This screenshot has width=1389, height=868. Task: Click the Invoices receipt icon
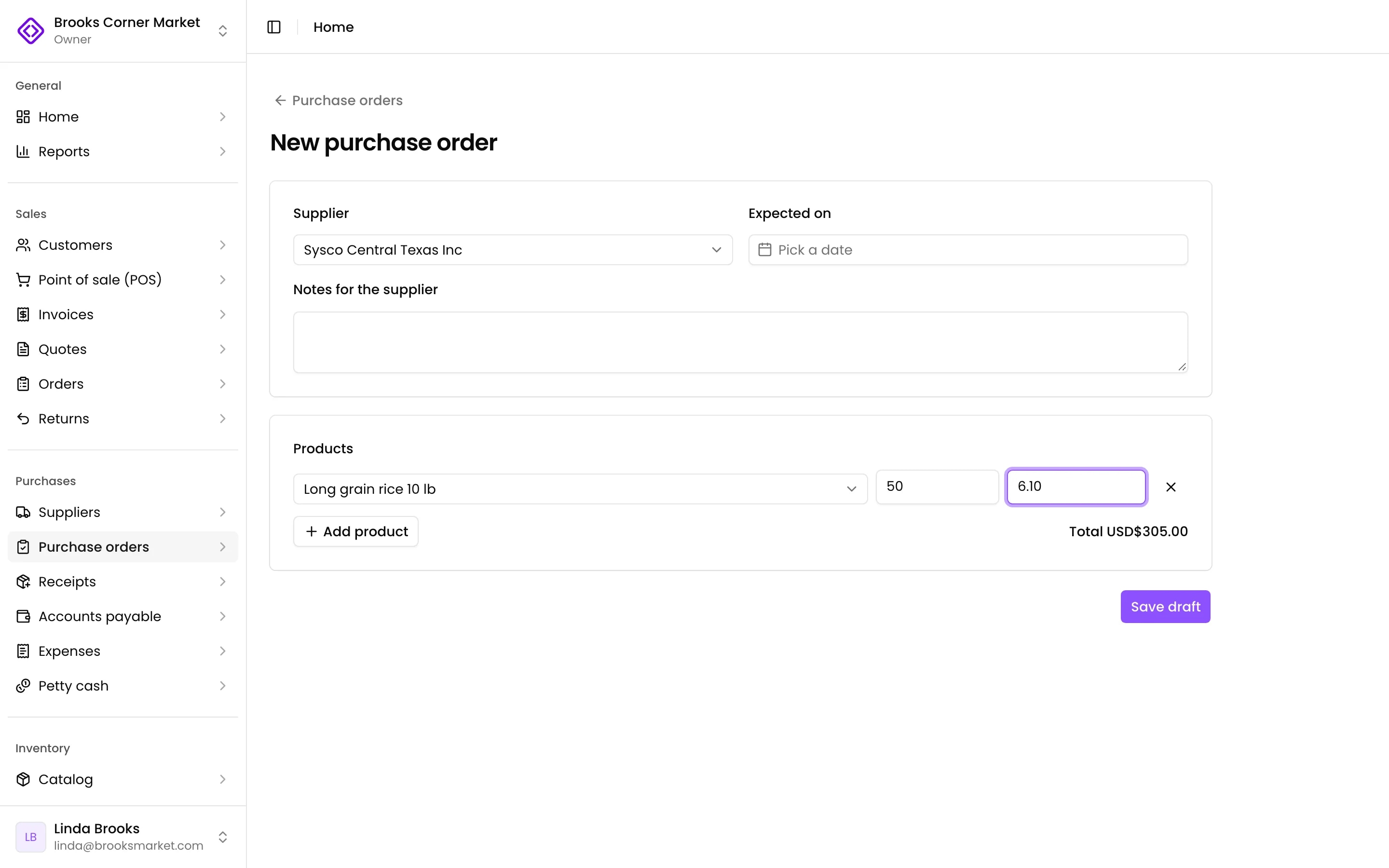pyautogui.click(x=23, y=314)
